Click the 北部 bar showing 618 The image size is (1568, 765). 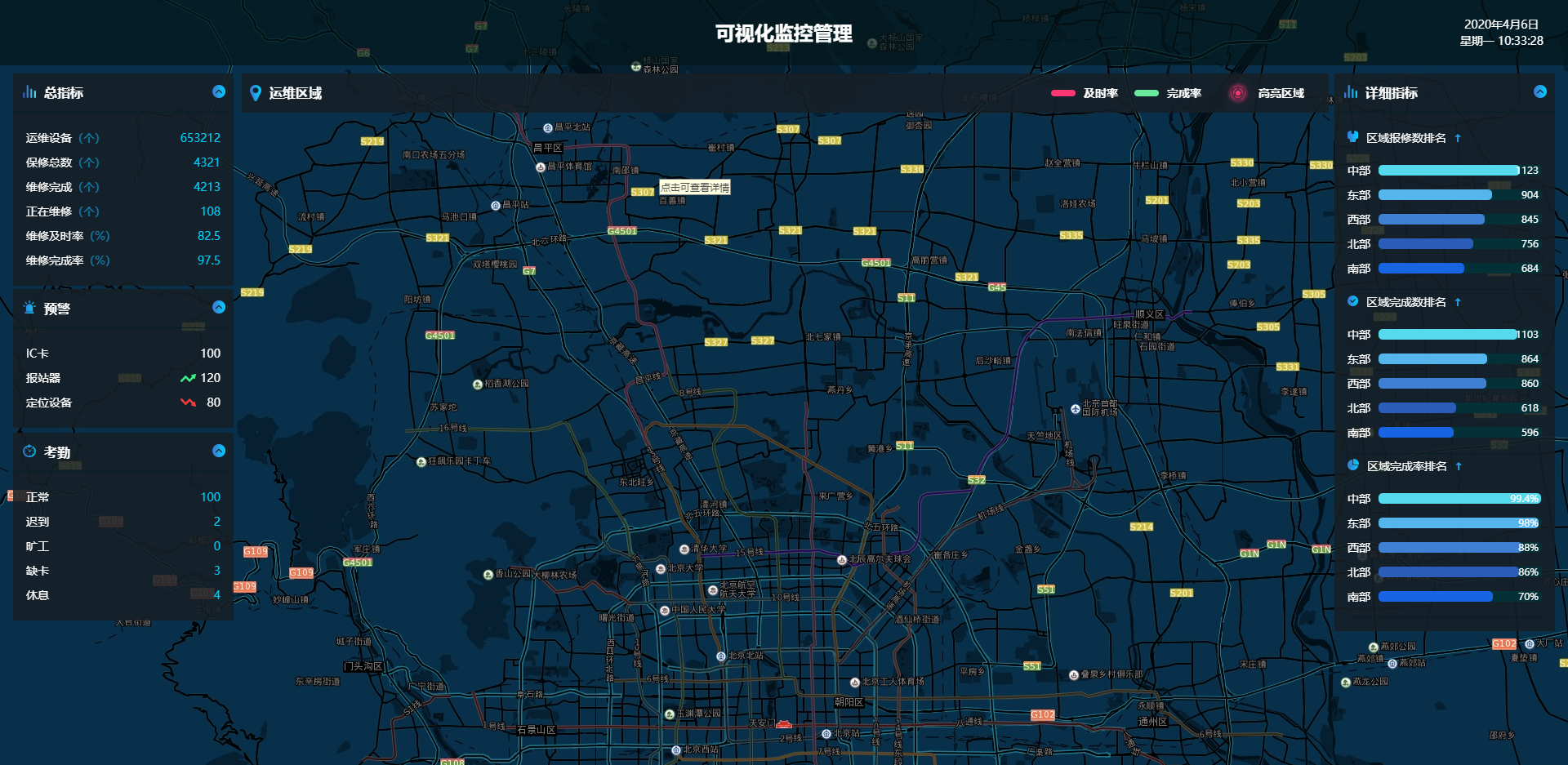[1417, 408]
